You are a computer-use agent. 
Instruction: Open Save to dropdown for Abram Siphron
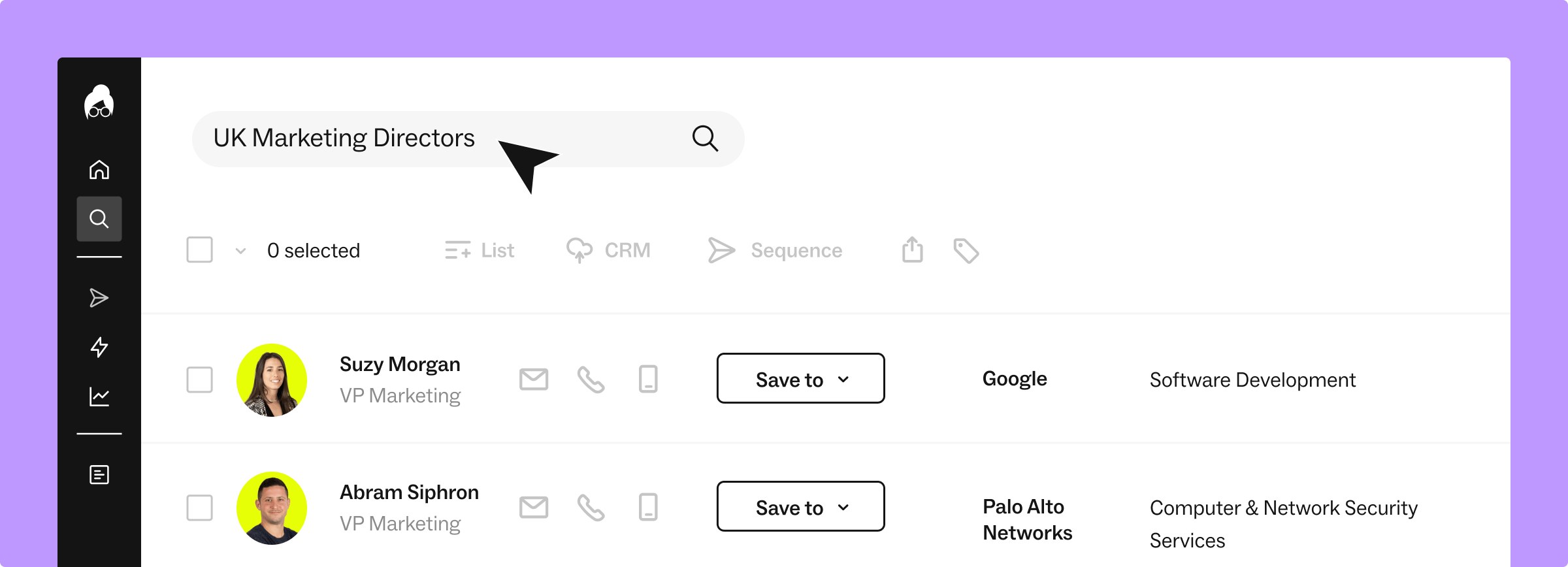801,507
